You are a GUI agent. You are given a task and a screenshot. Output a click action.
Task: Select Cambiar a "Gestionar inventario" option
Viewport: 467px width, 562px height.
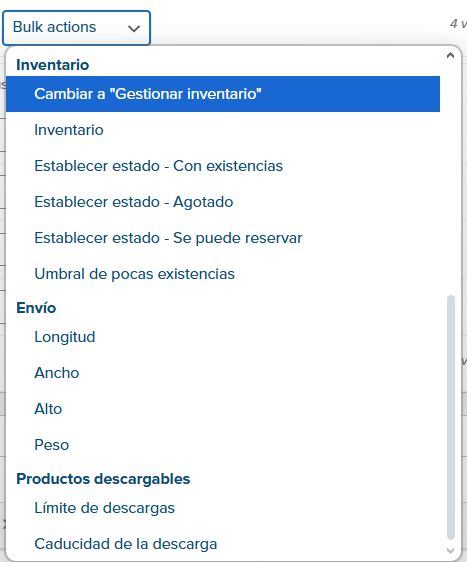(223, 94)
